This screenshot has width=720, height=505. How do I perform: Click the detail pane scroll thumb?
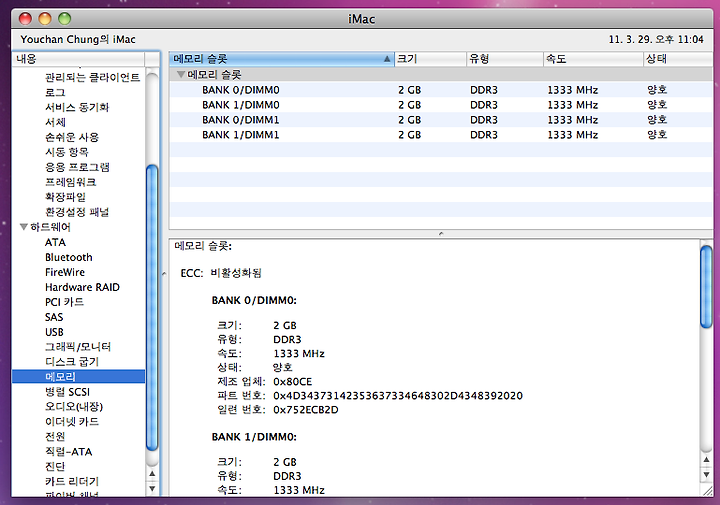coord(706,287)
